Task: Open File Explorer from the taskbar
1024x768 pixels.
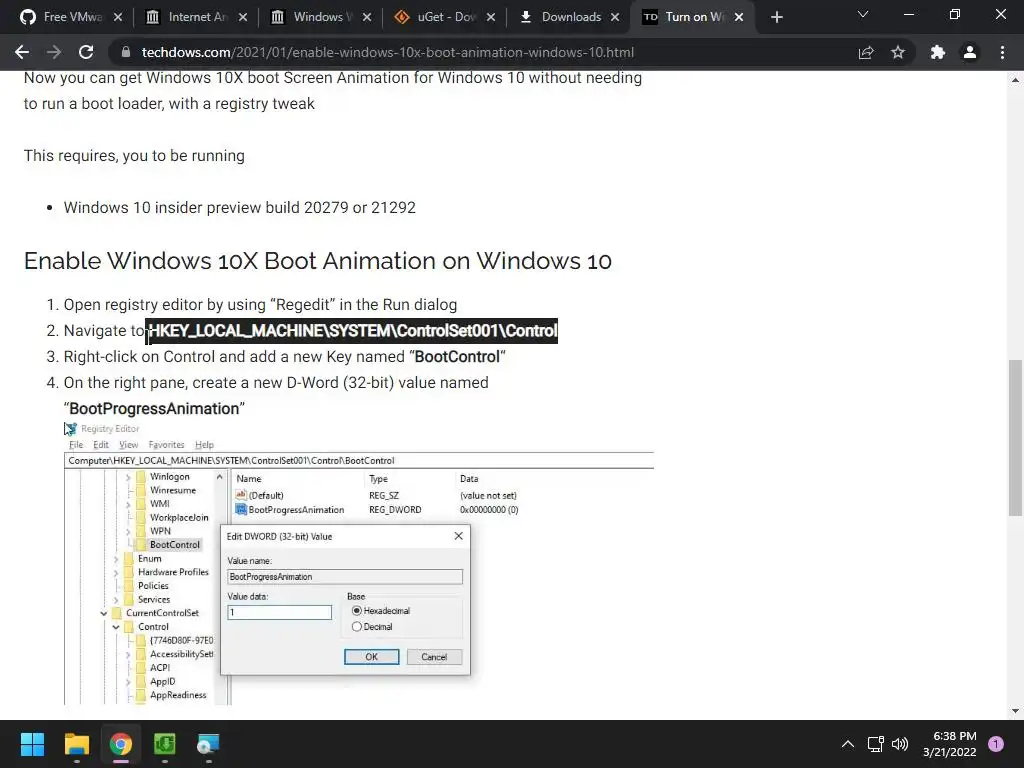Action: (76, 744)
